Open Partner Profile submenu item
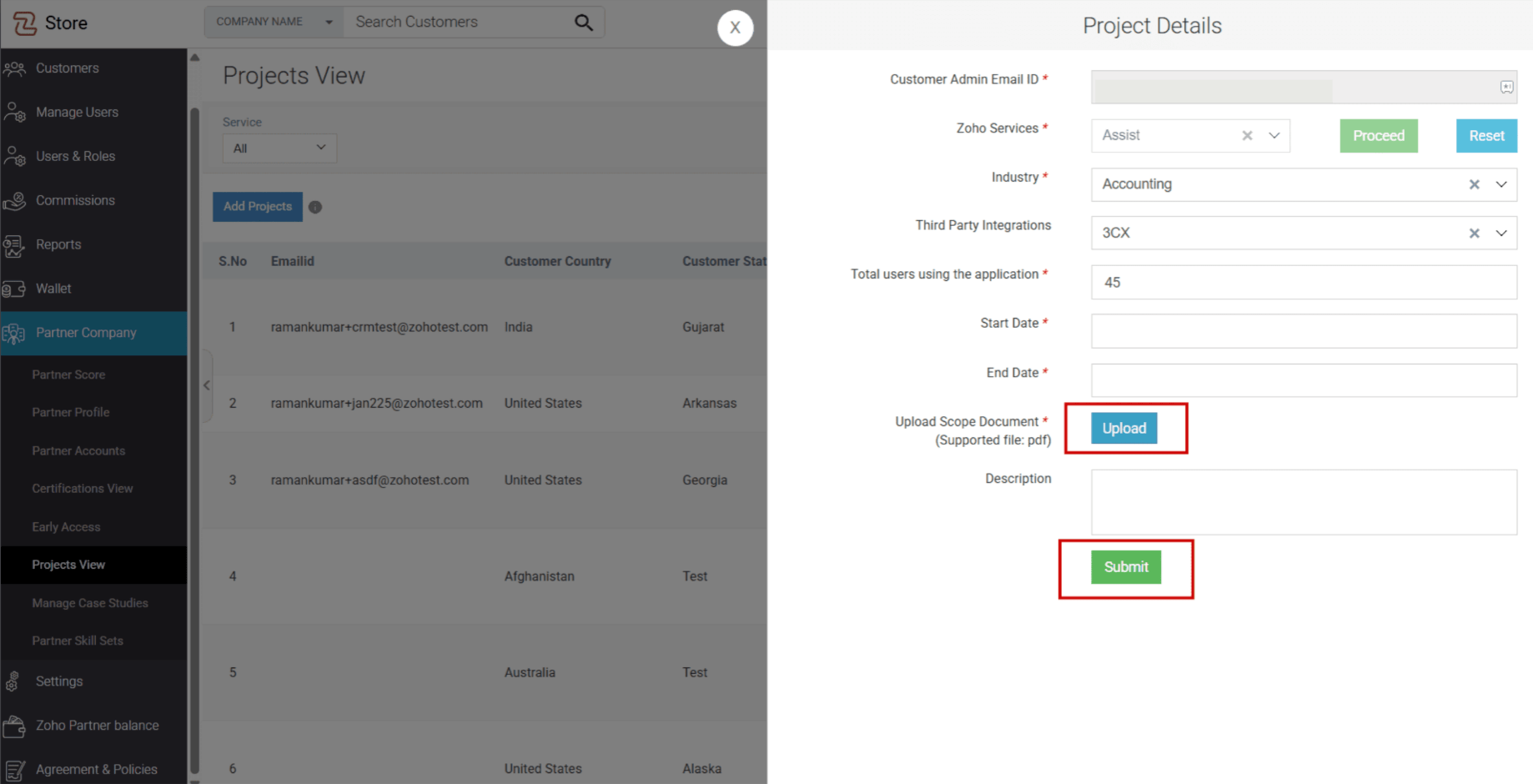 (71, 412)
